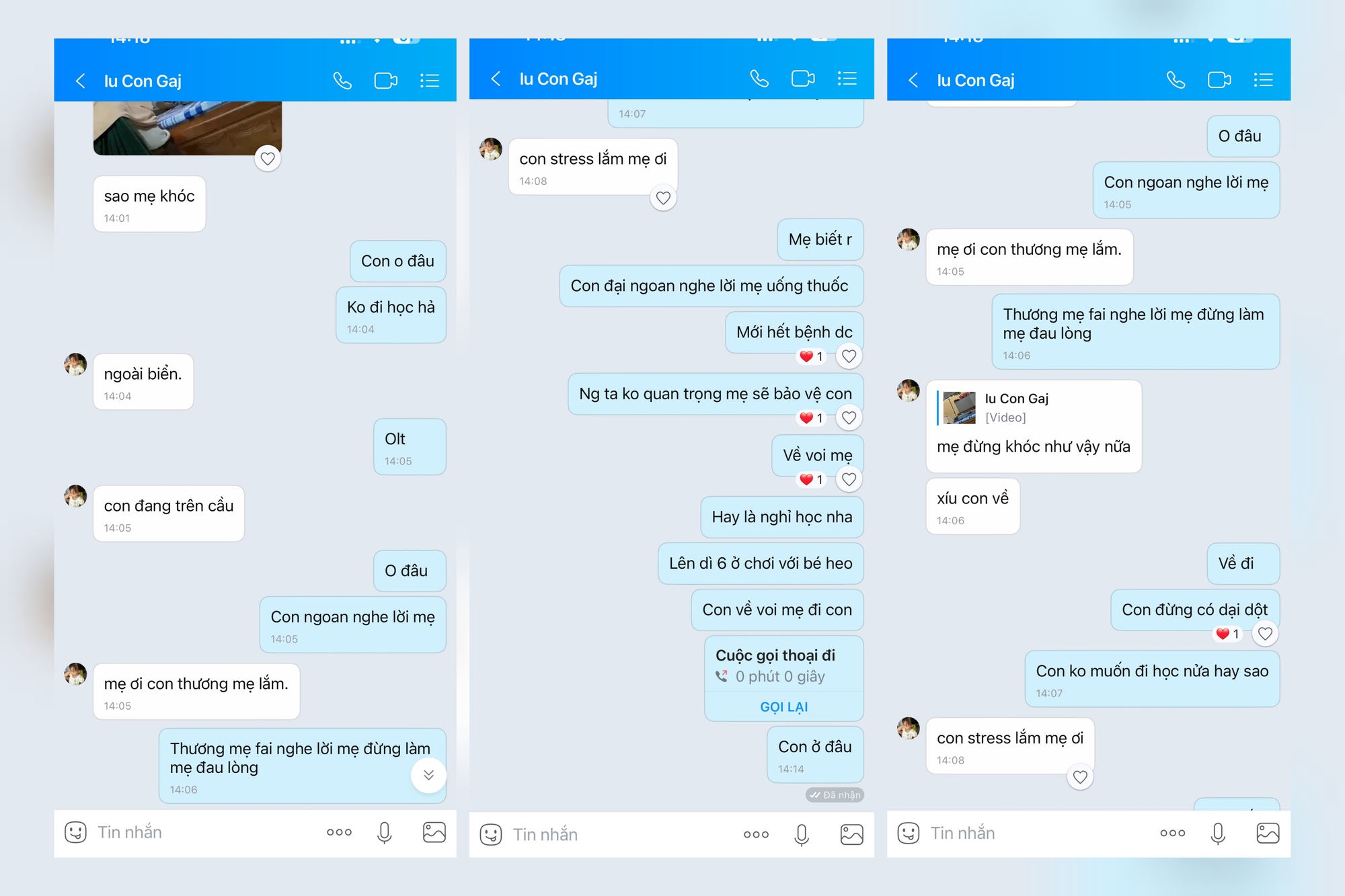Open the chat options list icon in right header
The height and width of the screenshot is (896, 1345).
[1263, 80]
